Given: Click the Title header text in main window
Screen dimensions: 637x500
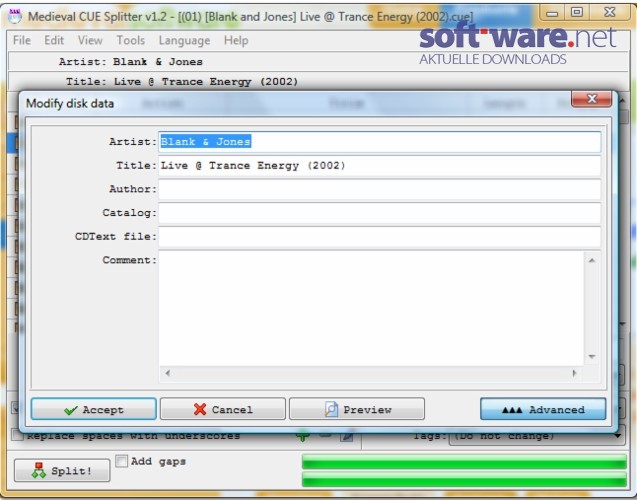Looking at the screenshot, I should [x=182, y=82].
